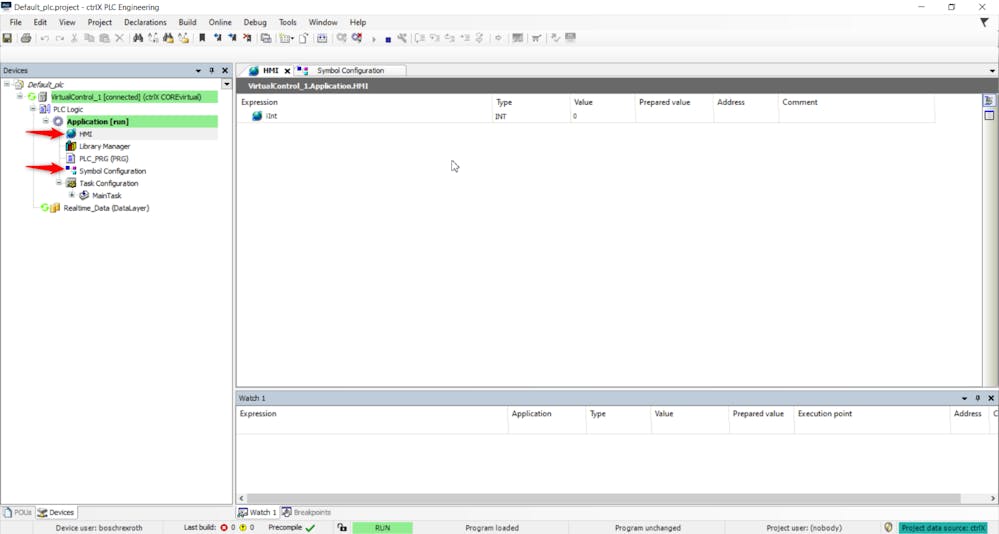The image size is (999, 534).
Task: Select Library Manager in the tree
Action: click(x=104, y=146)
